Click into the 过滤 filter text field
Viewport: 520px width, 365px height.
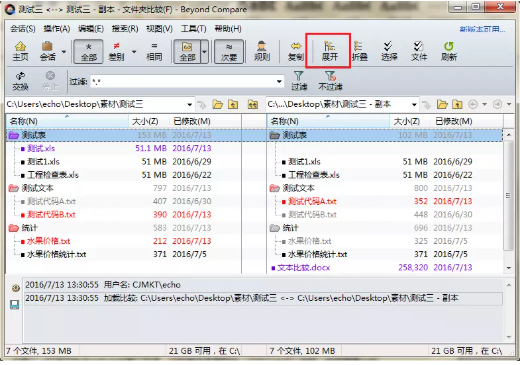pyautogui.click(x=182, y=81)
